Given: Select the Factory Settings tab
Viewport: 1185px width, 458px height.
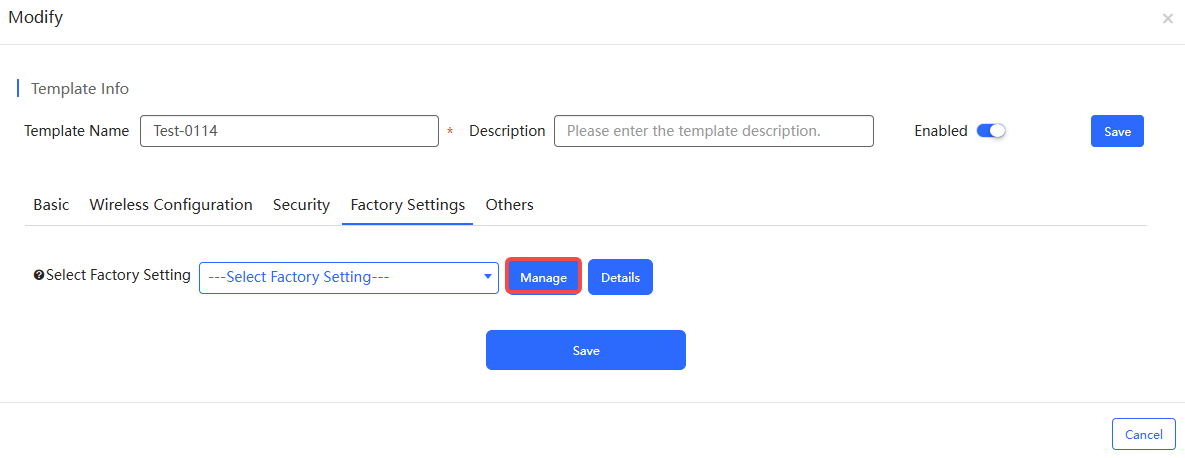Looking at the screenshot, I should pyautogui.click(x=407, y=205).
